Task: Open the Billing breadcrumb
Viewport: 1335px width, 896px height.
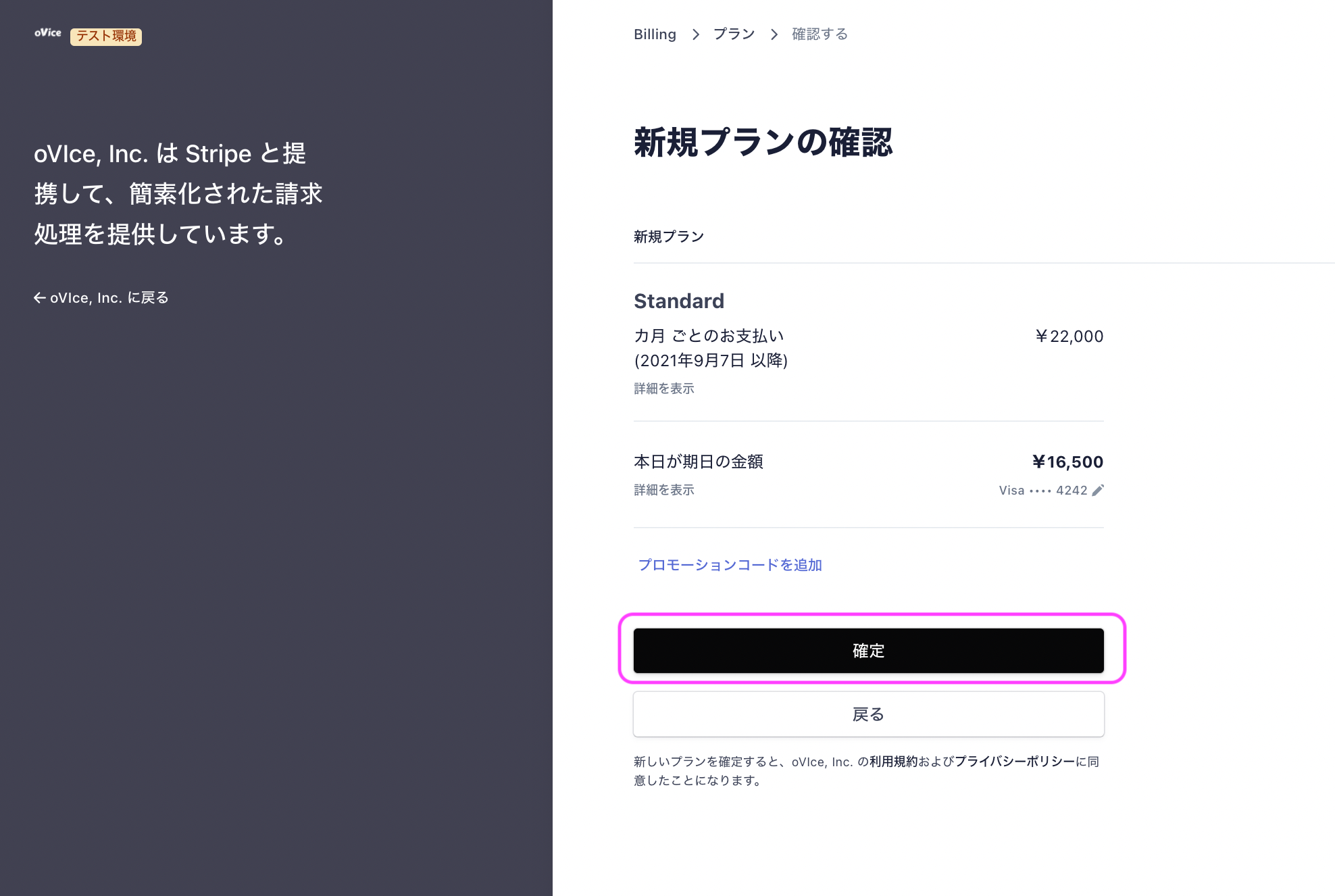Action: click(655, 34)
